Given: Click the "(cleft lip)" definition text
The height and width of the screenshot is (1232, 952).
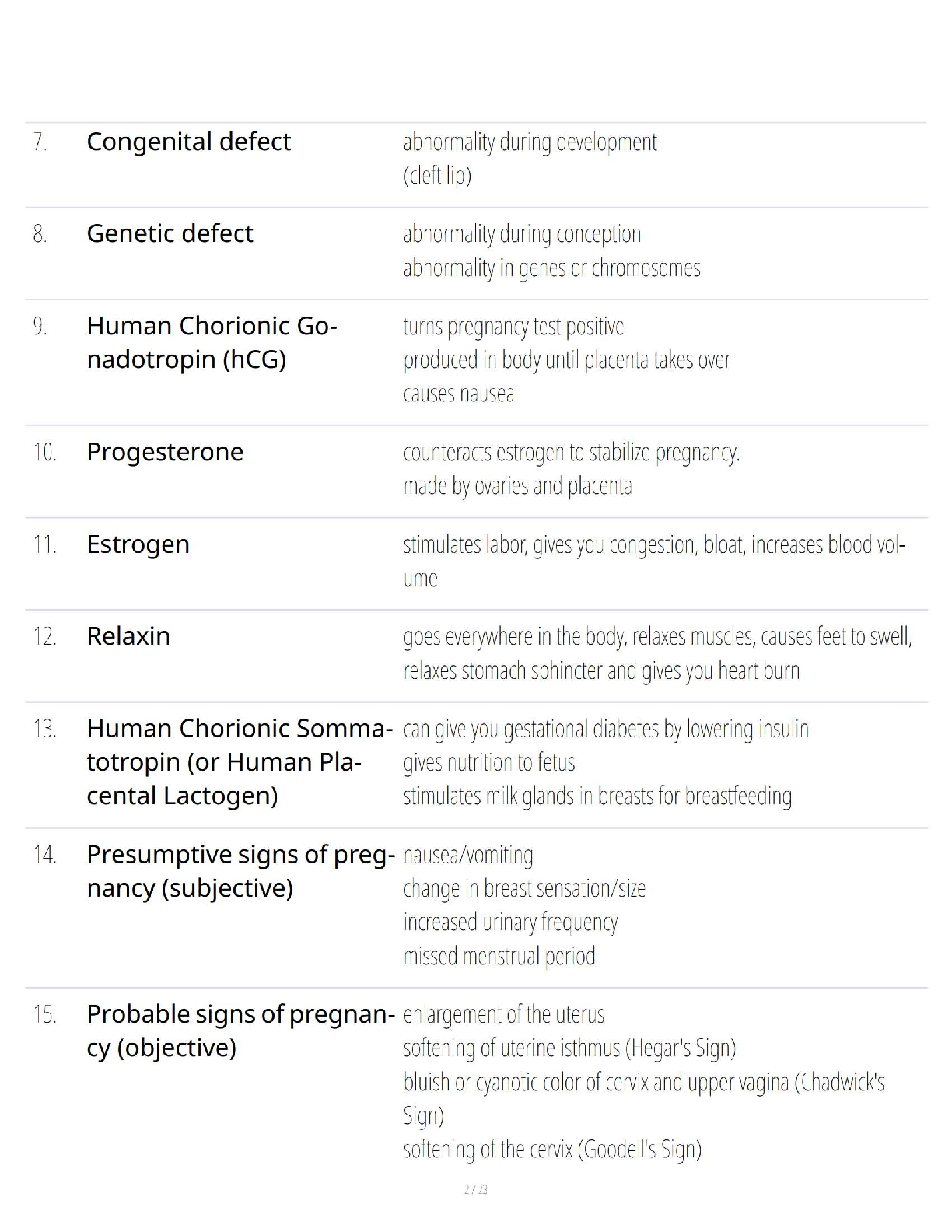Looking at the screenshot, I should click(437, 176).
